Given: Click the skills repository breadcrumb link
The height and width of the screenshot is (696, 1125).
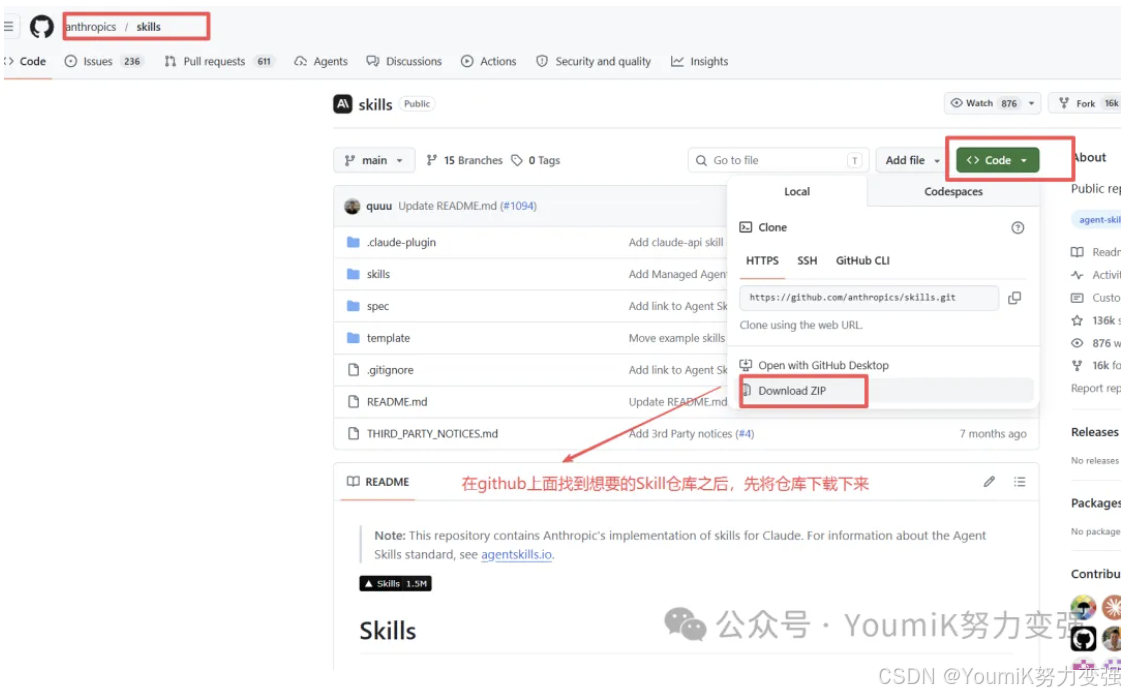Looking at the screenshot, I should [149, 27].
